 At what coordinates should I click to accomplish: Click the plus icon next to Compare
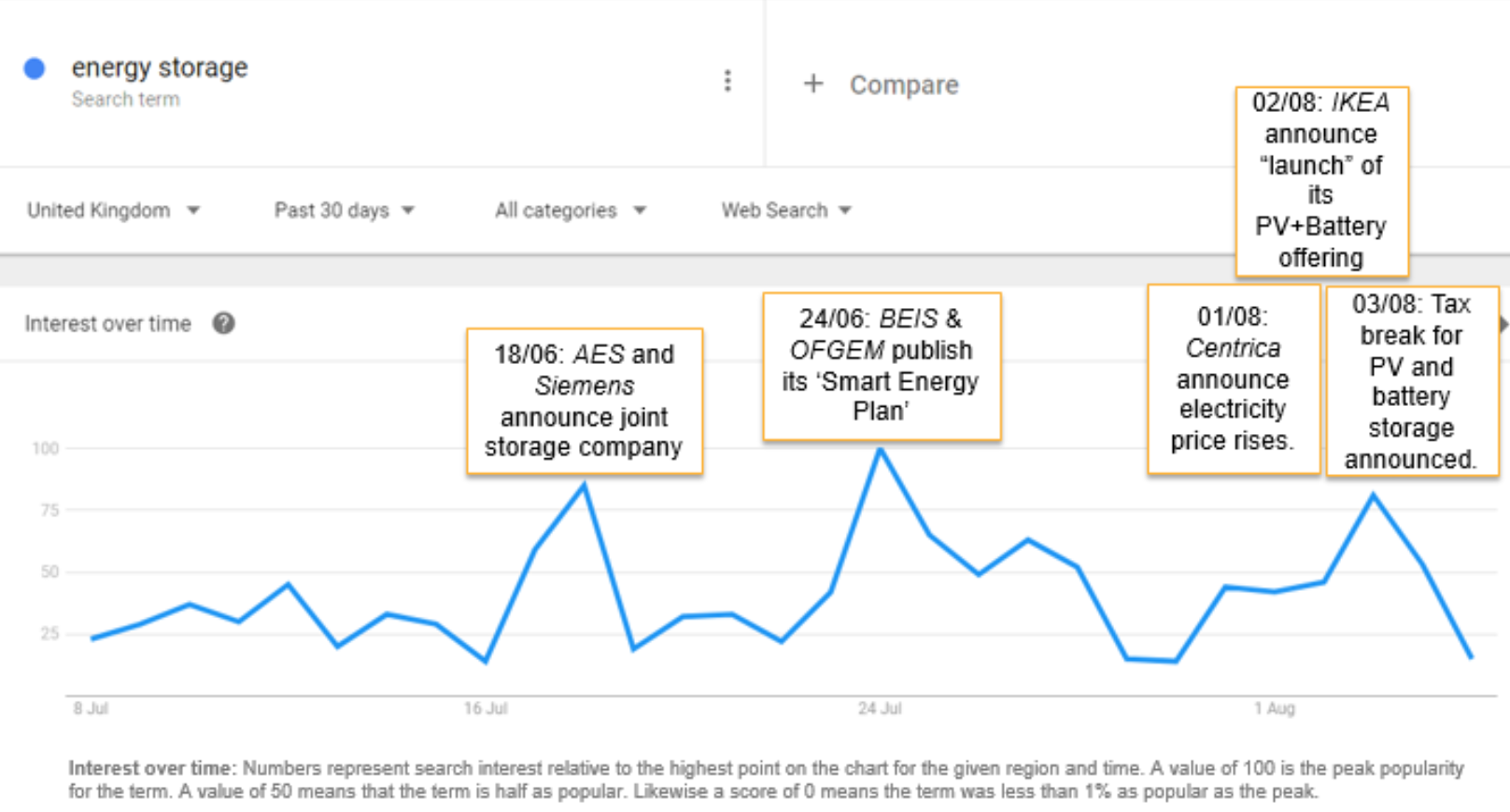[x=813, y=84]
